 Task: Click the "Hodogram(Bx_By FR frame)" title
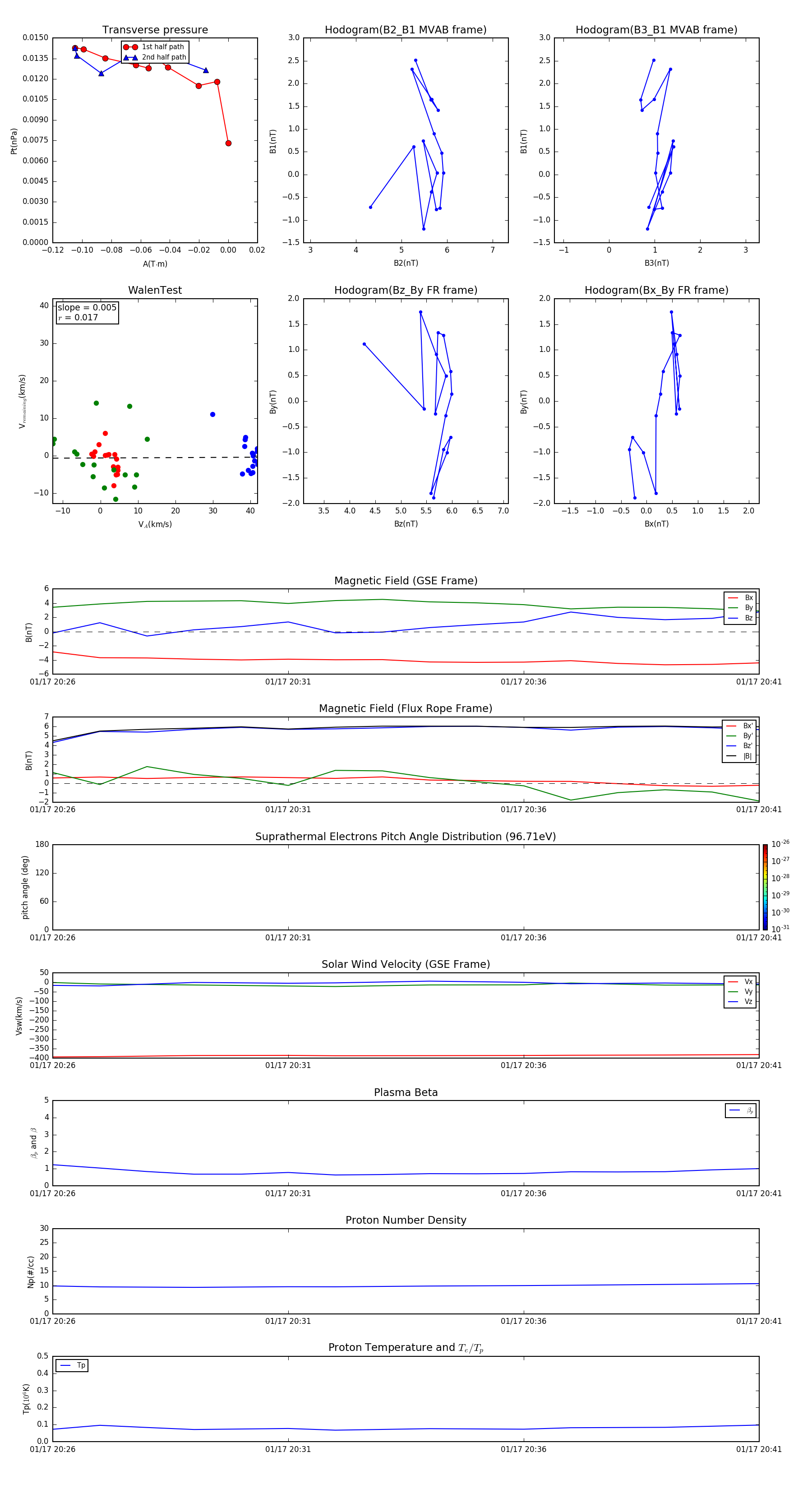(656, 290)
